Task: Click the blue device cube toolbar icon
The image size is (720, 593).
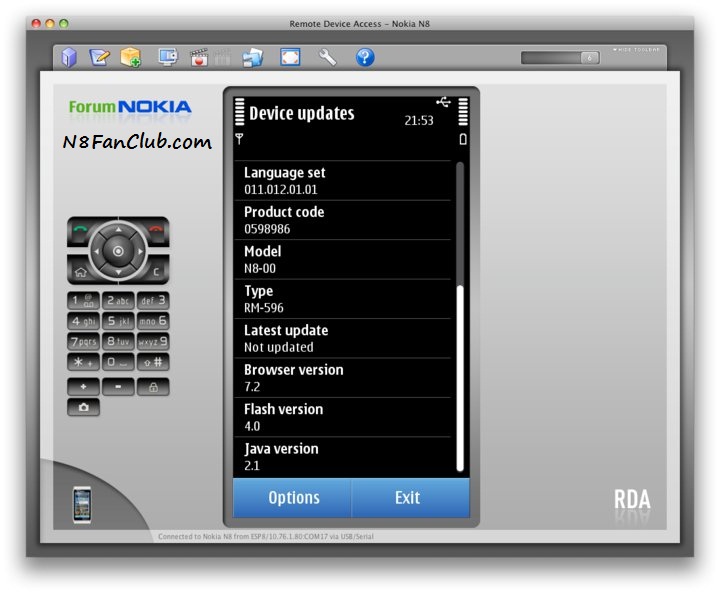Action: tap(69, 57)
